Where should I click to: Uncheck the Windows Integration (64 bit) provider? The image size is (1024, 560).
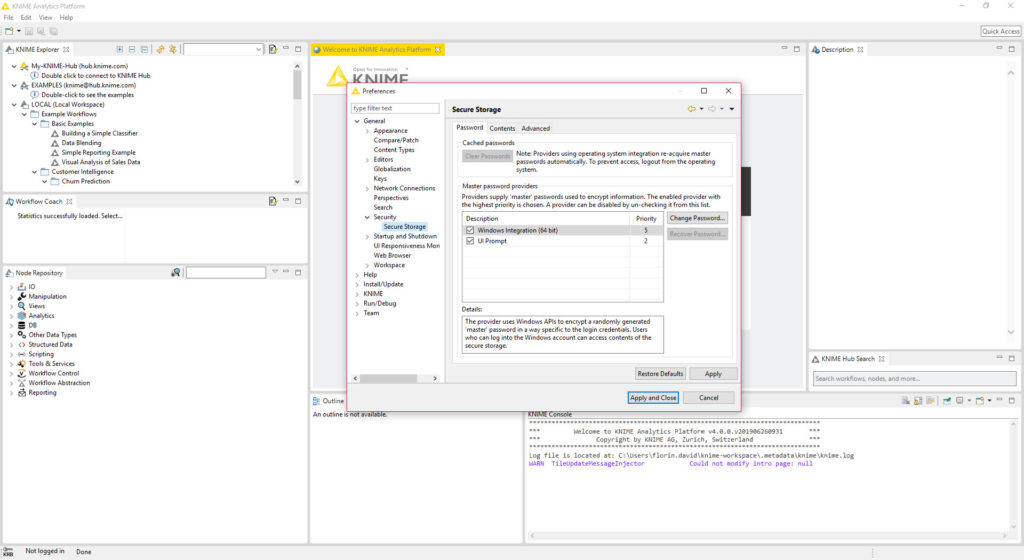coord(470,230)
